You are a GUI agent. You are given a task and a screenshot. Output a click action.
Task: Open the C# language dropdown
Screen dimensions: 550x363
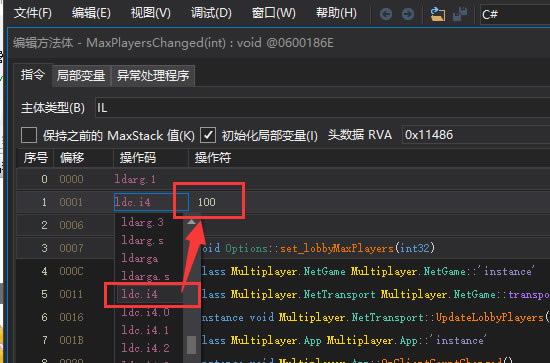pos(514,15)
